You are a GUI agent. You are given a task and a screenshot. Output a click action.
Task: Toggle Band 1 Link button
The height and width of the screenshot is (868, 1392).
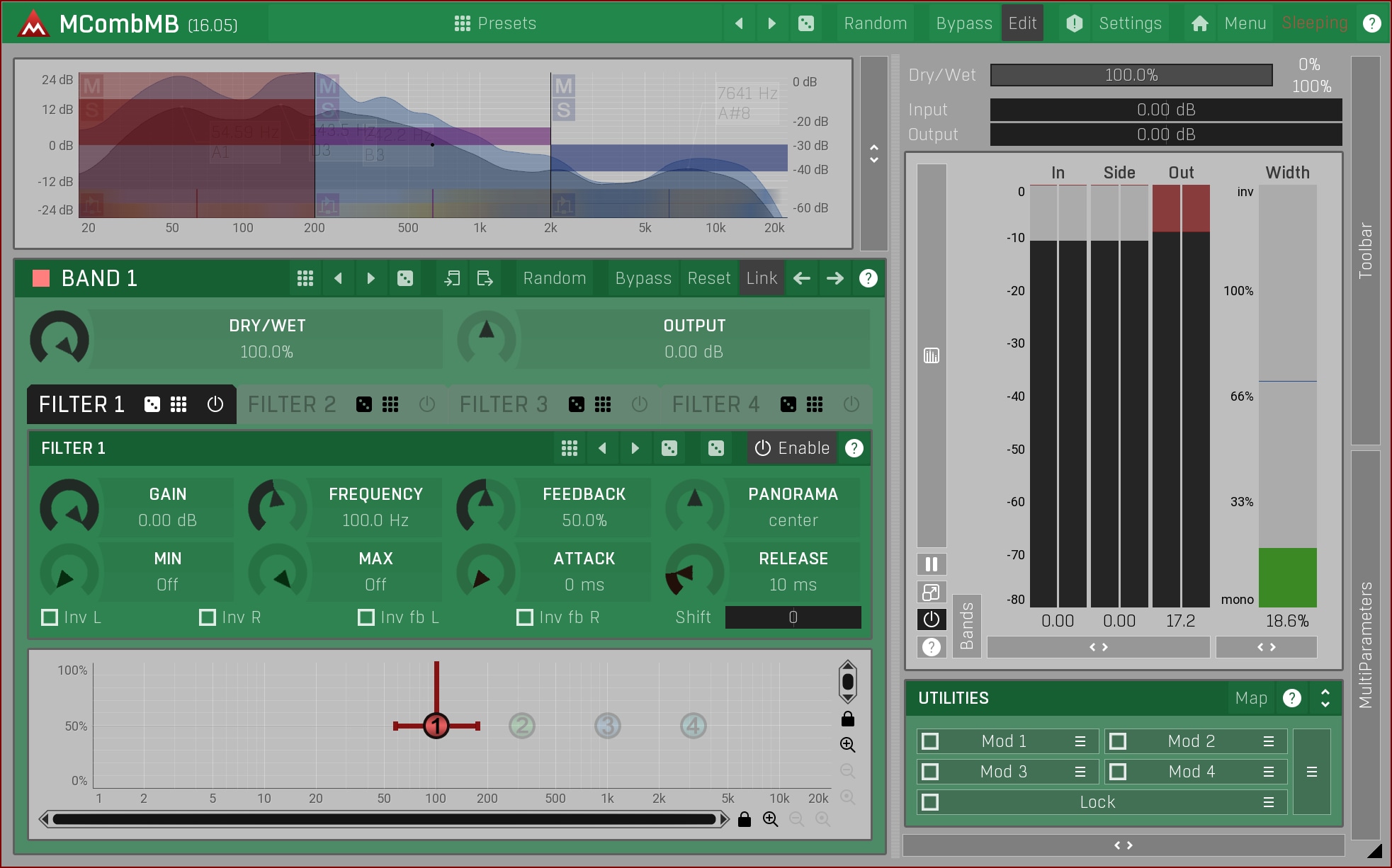pyautogui.click(x=762, y=278)
